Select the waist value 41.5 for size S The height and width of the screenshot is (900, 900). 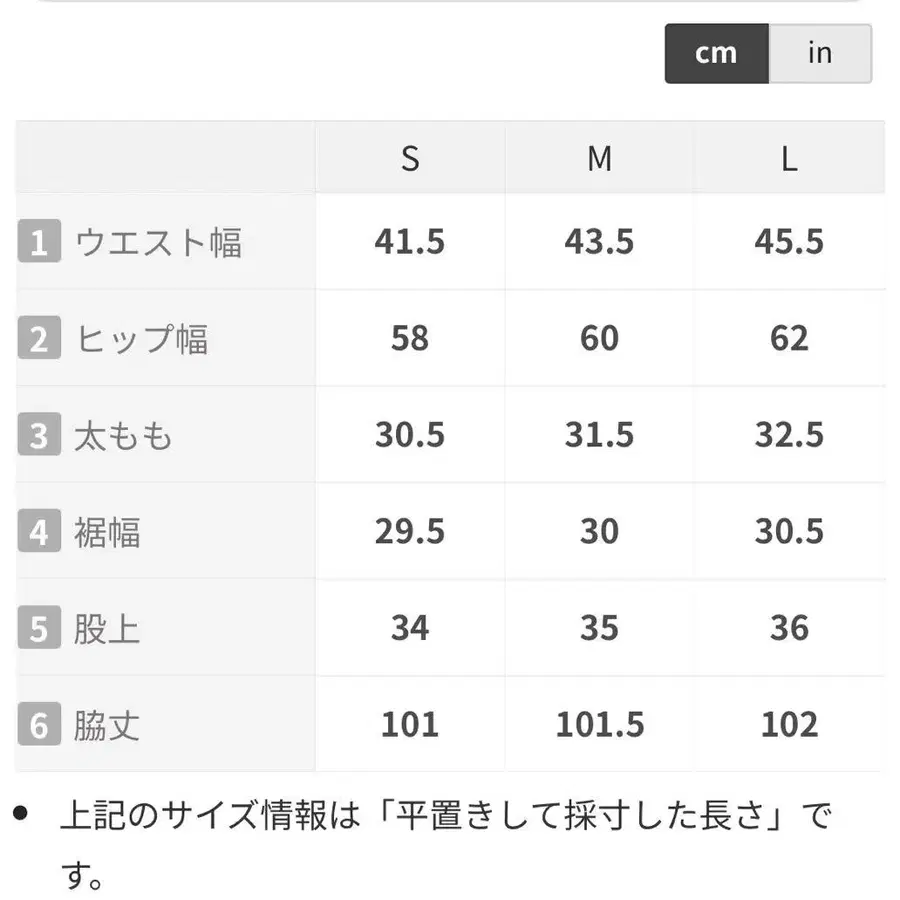click(x=409, y=241)
